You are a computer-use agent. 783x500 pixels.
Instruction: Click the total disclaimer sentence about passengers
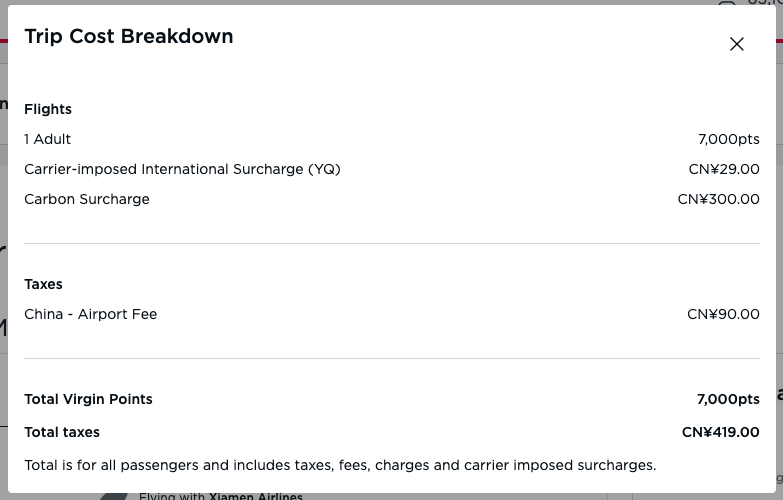(x=340, y=465)
